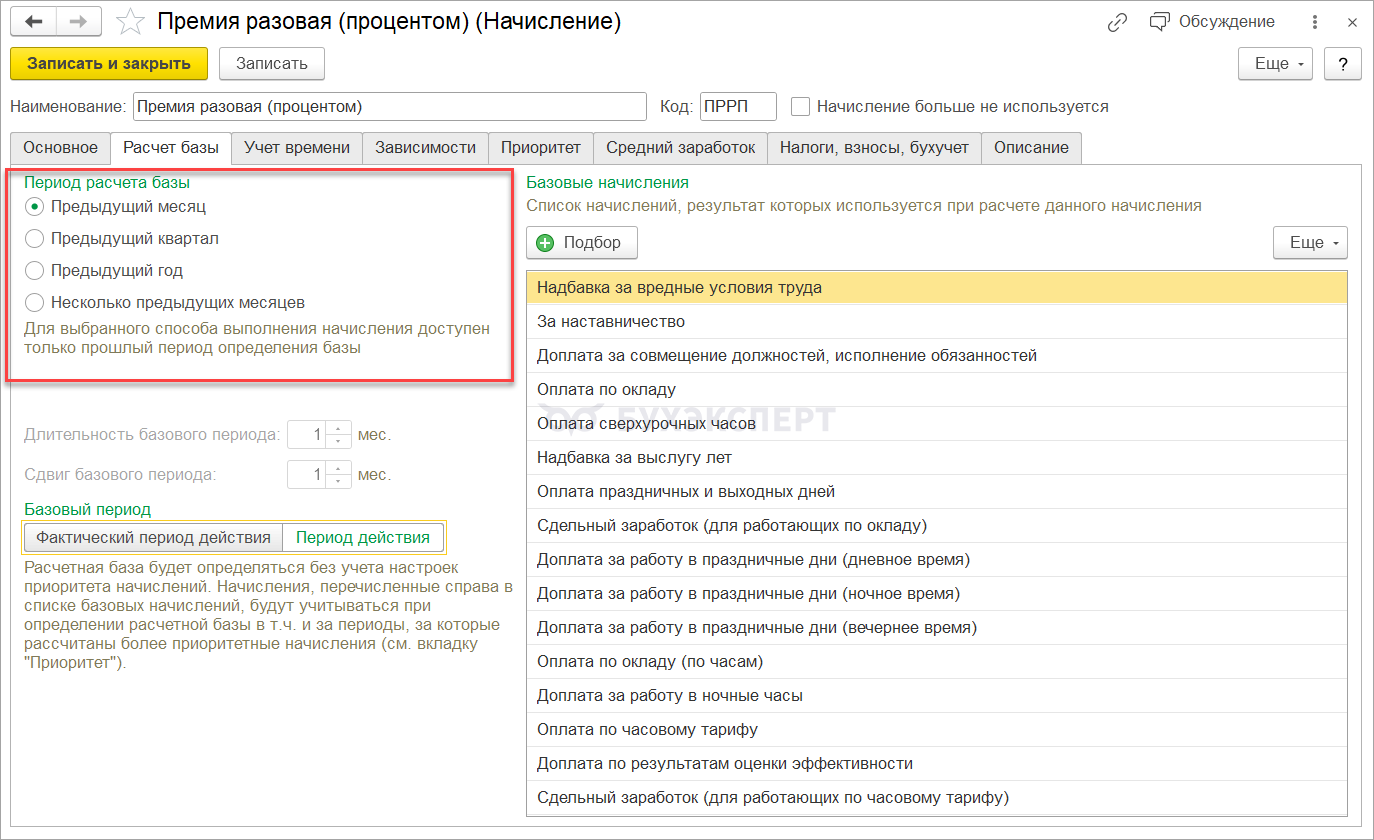Select the Предыдущий год radio option
This screenshot has height=840, width=1374.
point(35,271)
